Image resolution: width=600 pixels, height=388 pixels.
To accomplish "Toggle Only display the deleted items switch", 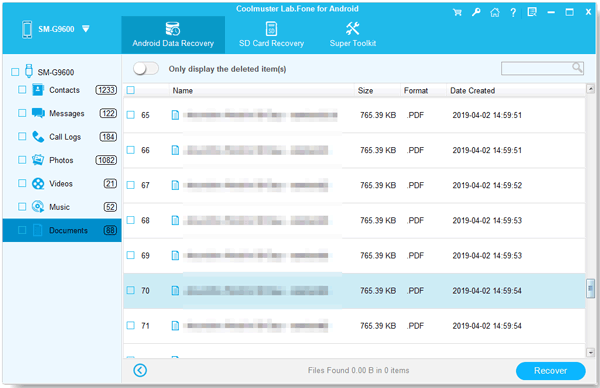I will pyautogui.click(x=146, y=69).
